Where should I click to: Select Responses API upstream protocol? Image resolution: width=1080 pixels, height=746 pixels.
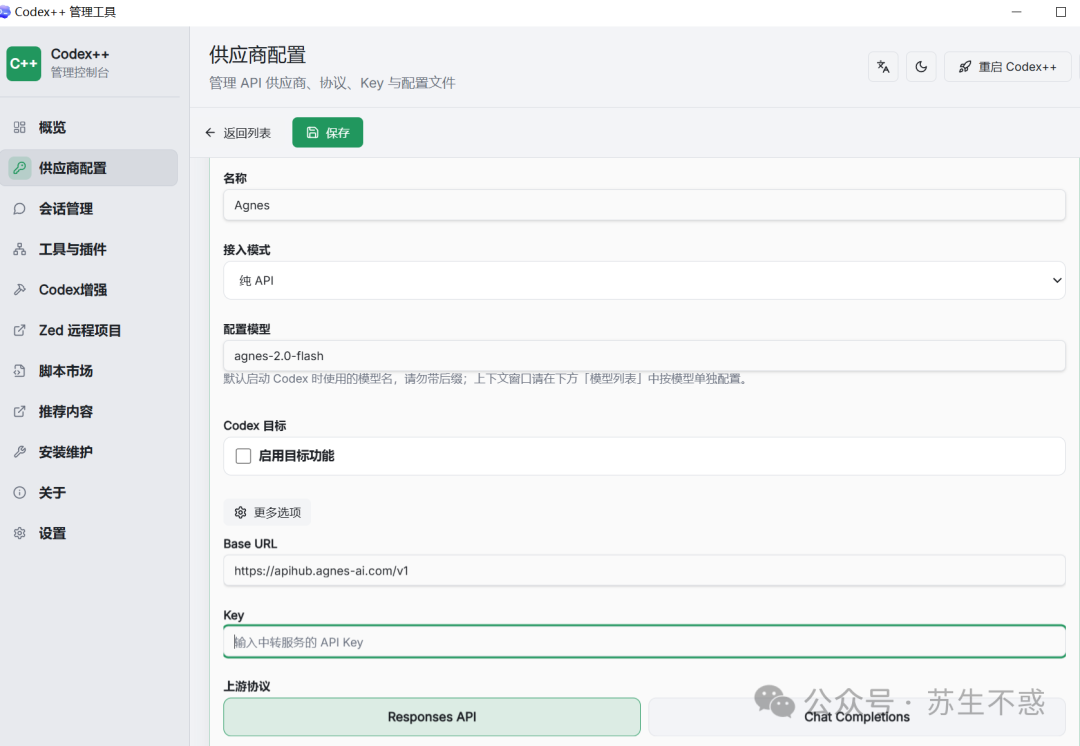pos(432,717)
